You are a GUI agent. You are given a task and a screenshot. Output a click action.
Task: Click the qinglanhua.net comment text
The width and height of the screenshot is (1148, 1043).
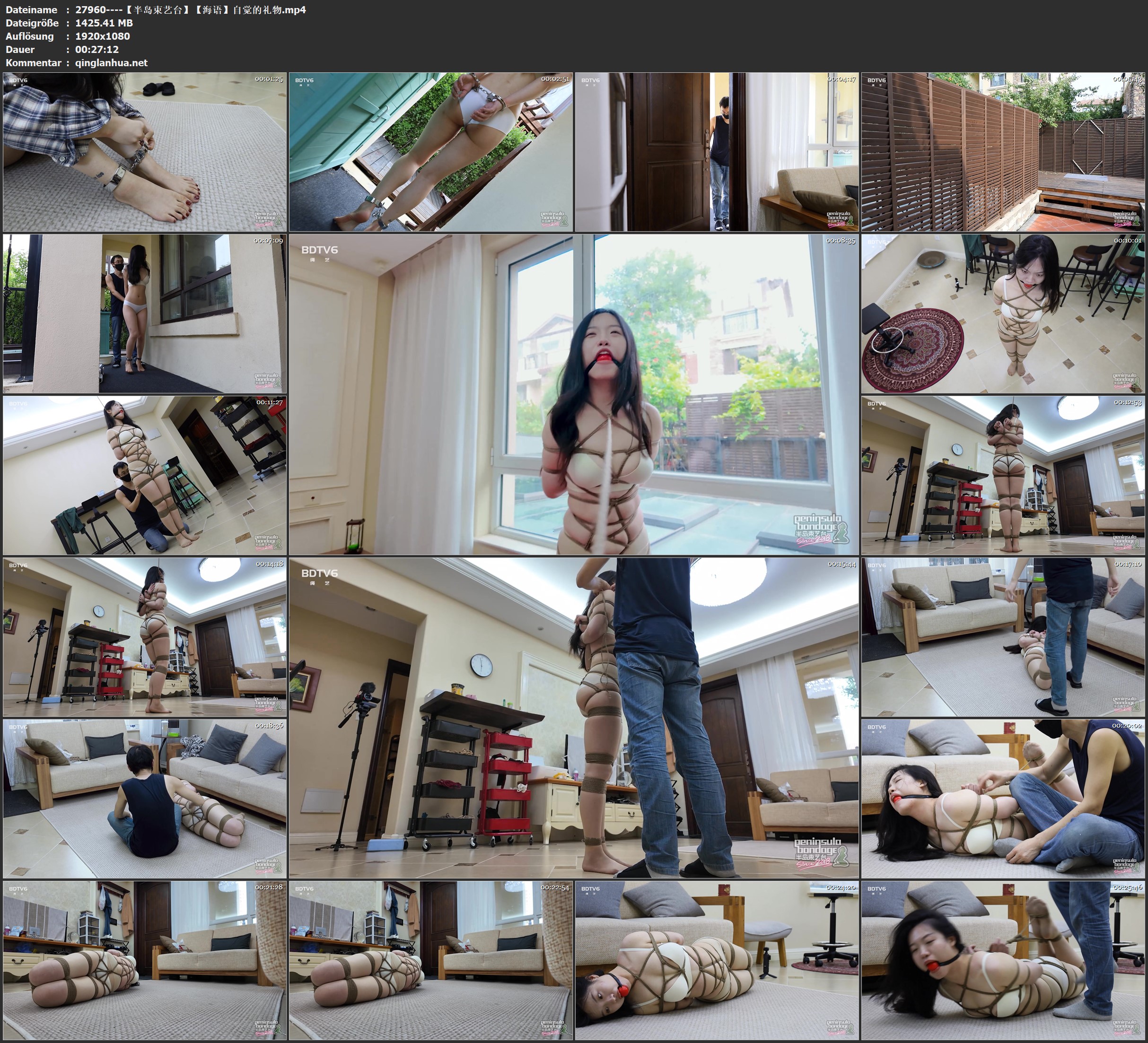pyautogui.click(x=111, y=62)
